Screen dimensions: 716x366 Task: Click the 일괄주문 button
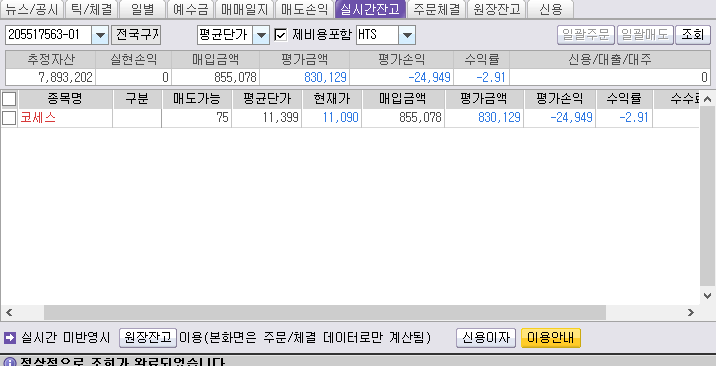pos(586,35)
